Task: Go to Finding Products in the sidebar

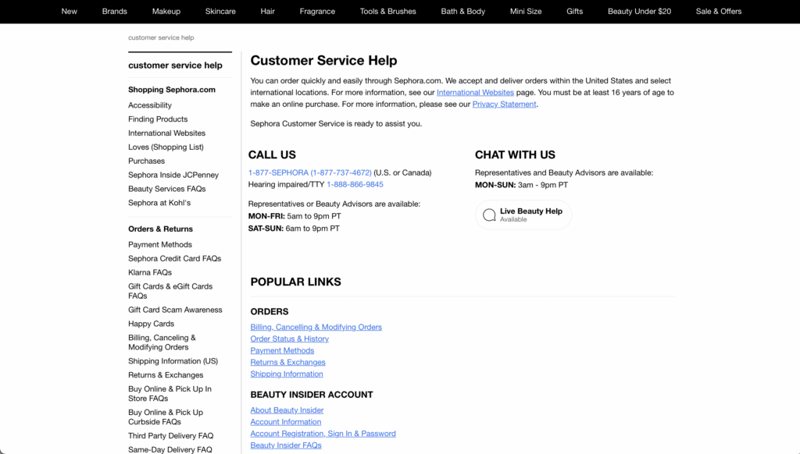Action: [158, 119]
